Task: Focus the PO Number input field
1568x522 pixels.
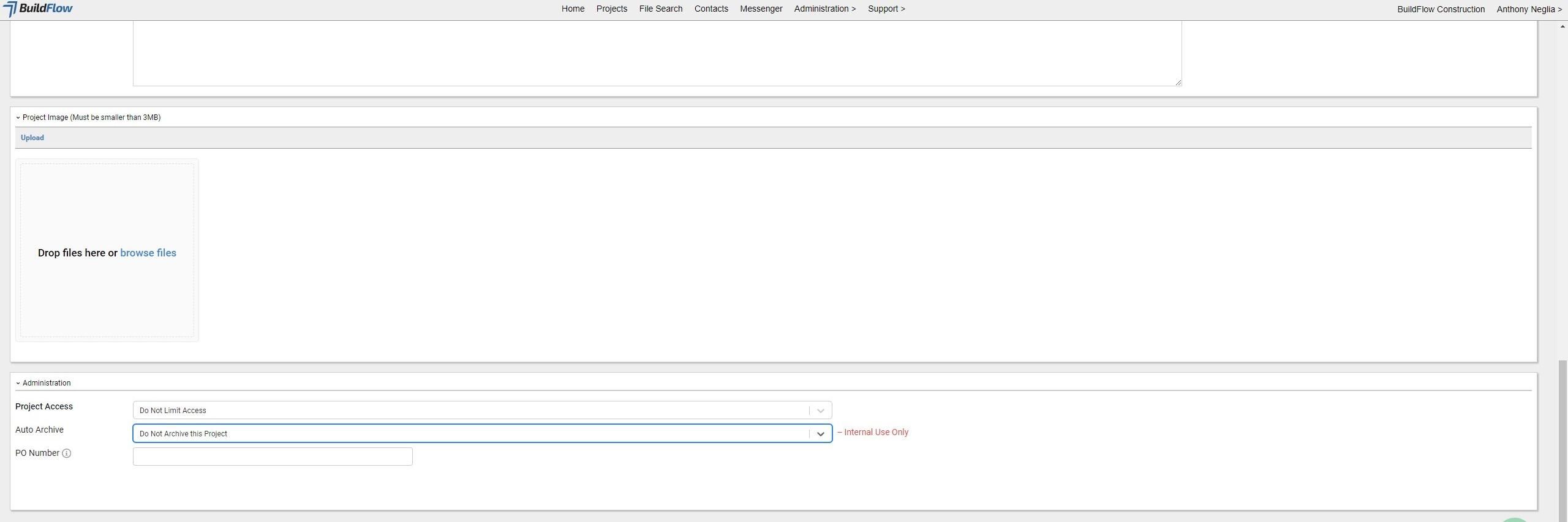Action: click(x=273, y=457)
